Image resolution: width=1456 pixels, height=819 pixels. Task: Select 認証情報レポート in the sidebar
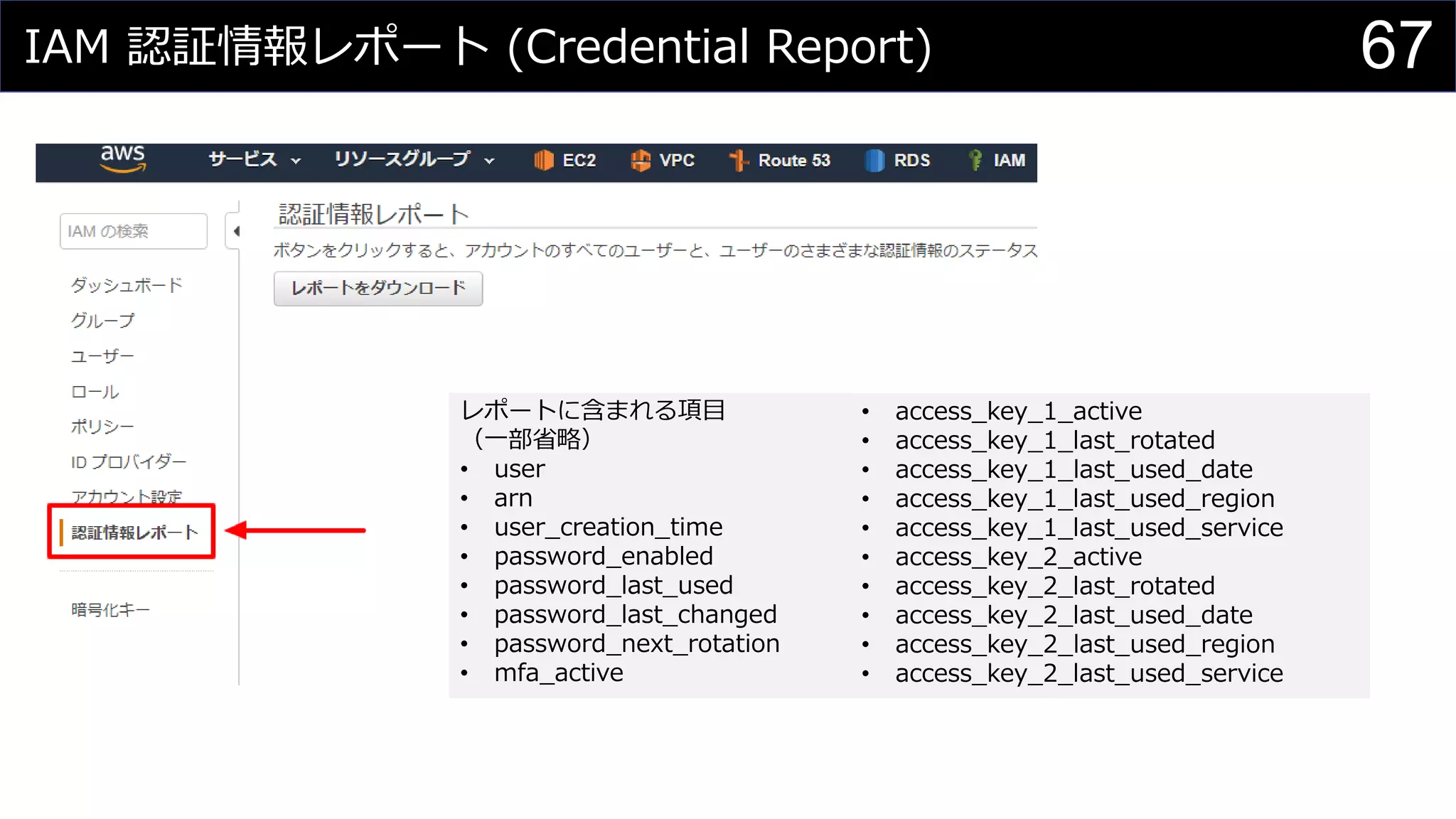click(134, 532)
